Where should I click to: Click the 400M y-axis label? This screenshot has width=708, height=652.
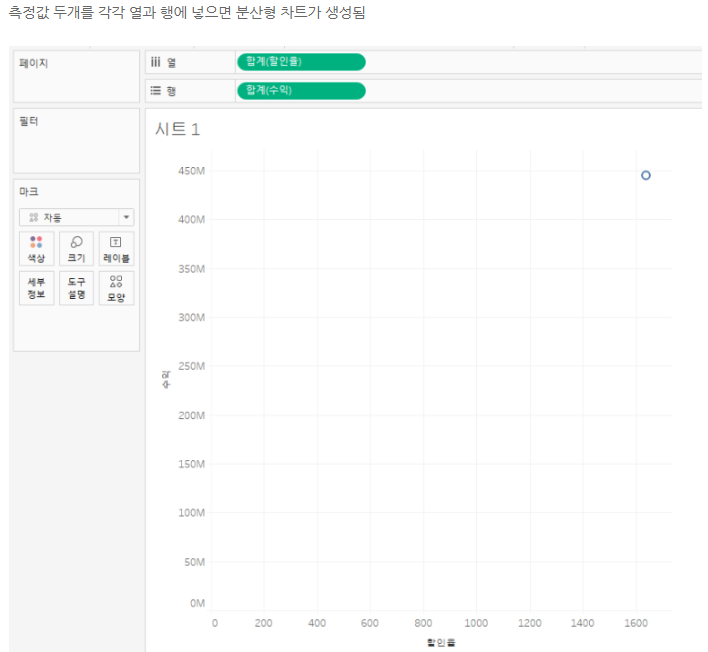191,219
